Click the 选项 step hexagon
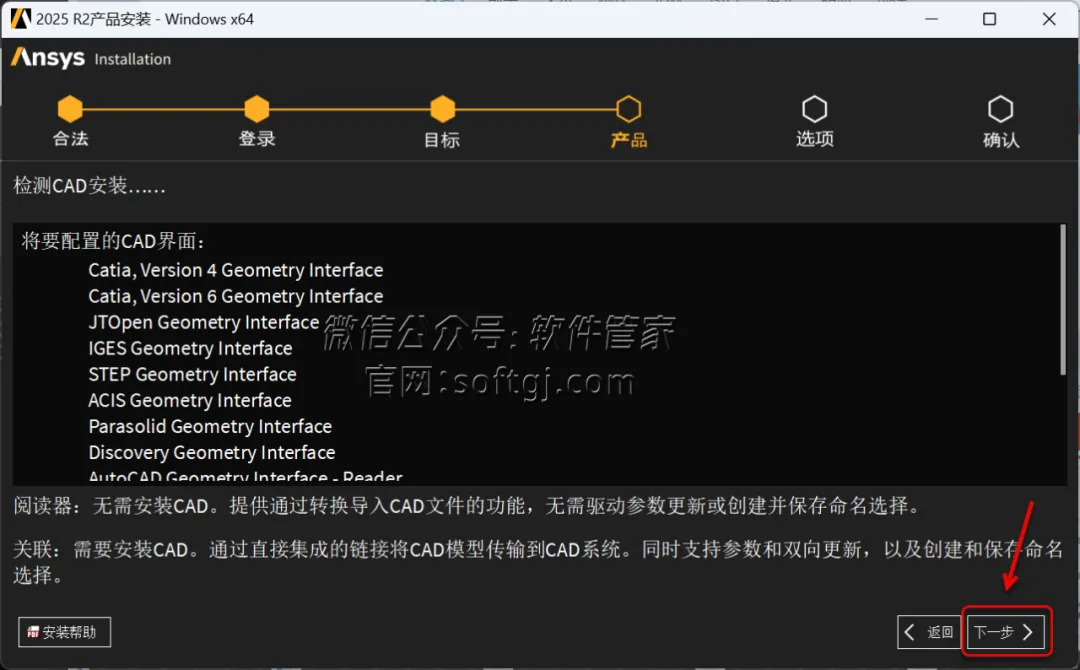This screenshot has height=670, width=1080. click(815, 109)
